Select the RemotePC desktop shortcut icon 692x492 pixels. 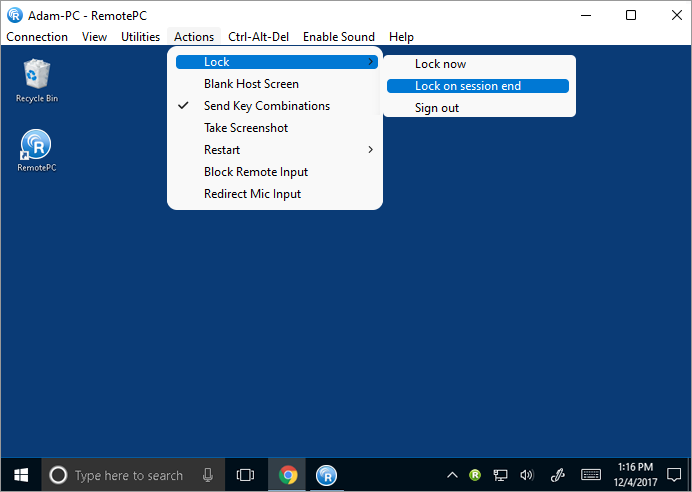(36, 150)
